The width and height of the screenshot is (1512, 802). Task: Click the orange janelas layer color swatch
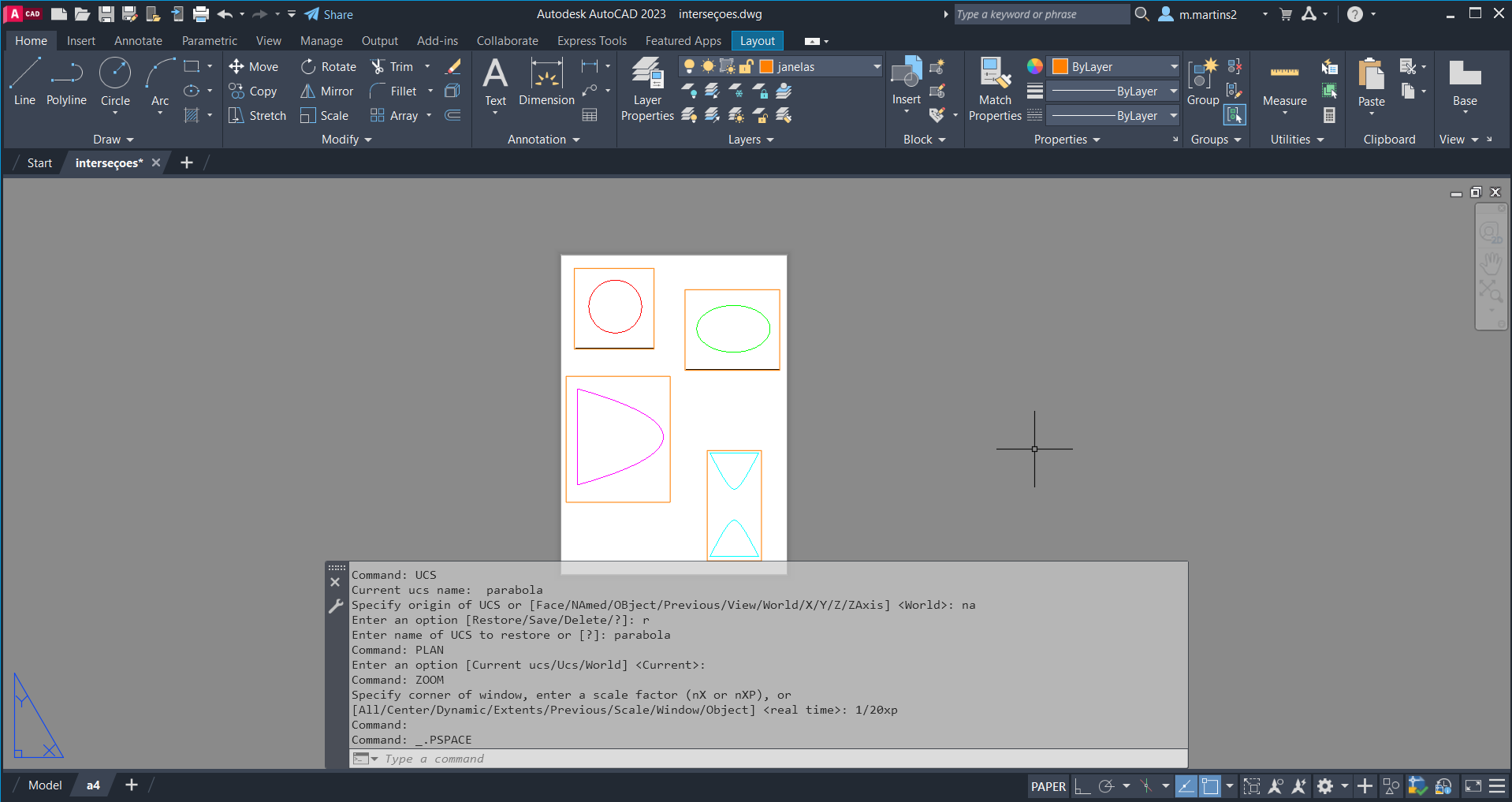tap(766, 67)
